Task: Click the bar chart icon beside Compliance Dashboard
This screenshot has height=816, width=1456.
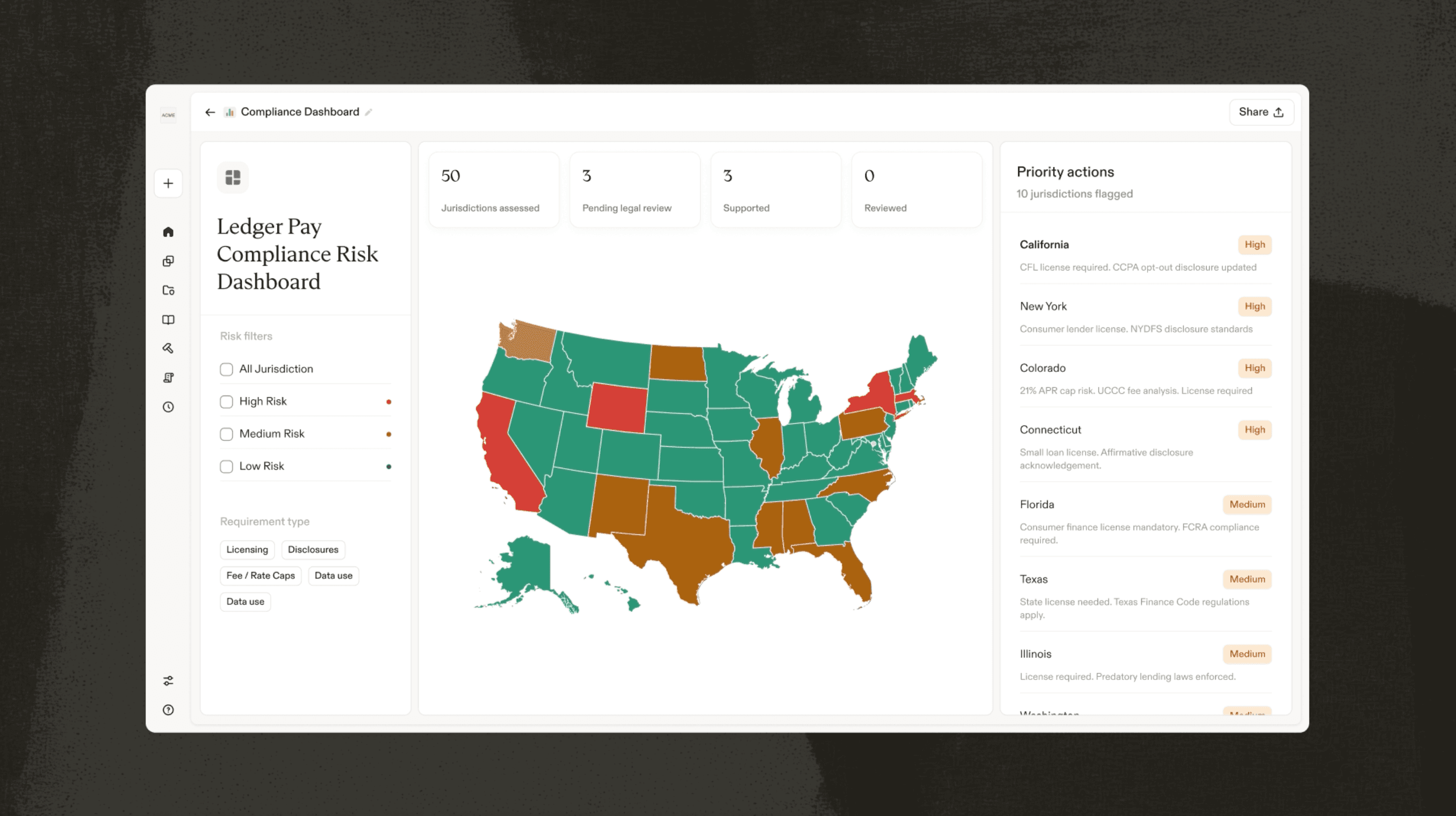Action: (229, 112)
